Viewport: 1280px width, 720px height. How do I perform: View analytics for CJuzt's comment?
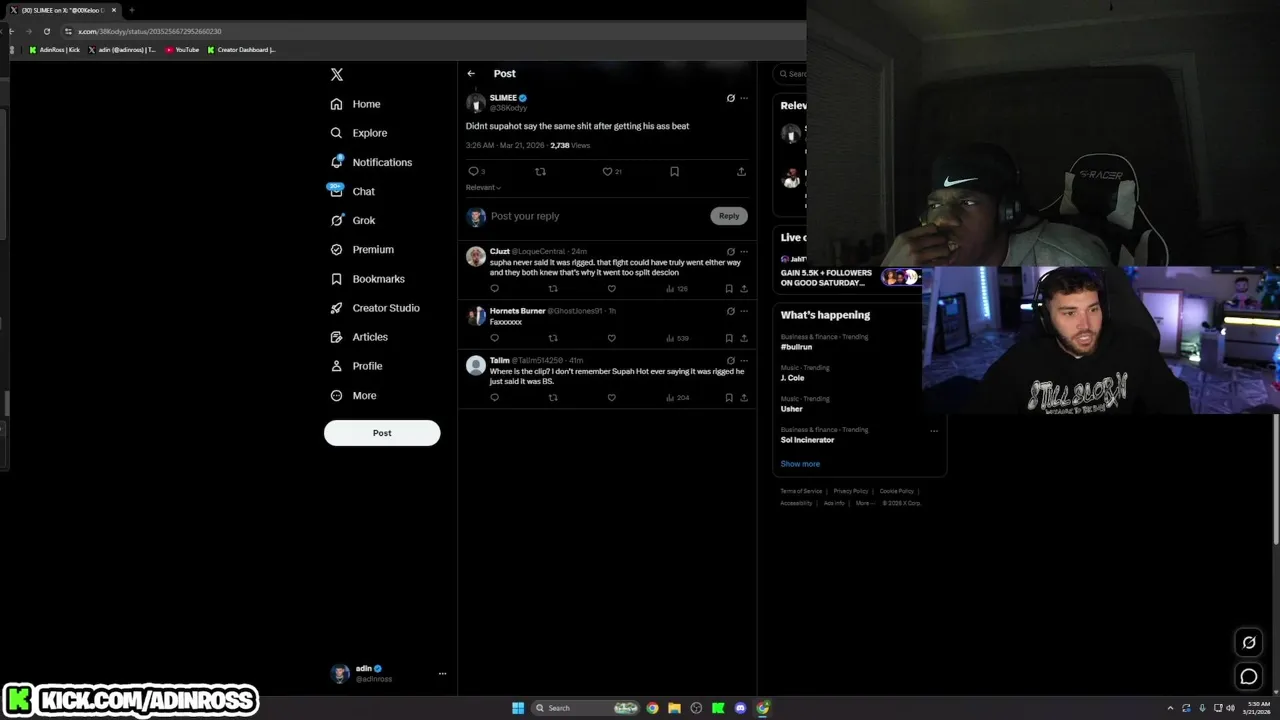click(676, 288)
